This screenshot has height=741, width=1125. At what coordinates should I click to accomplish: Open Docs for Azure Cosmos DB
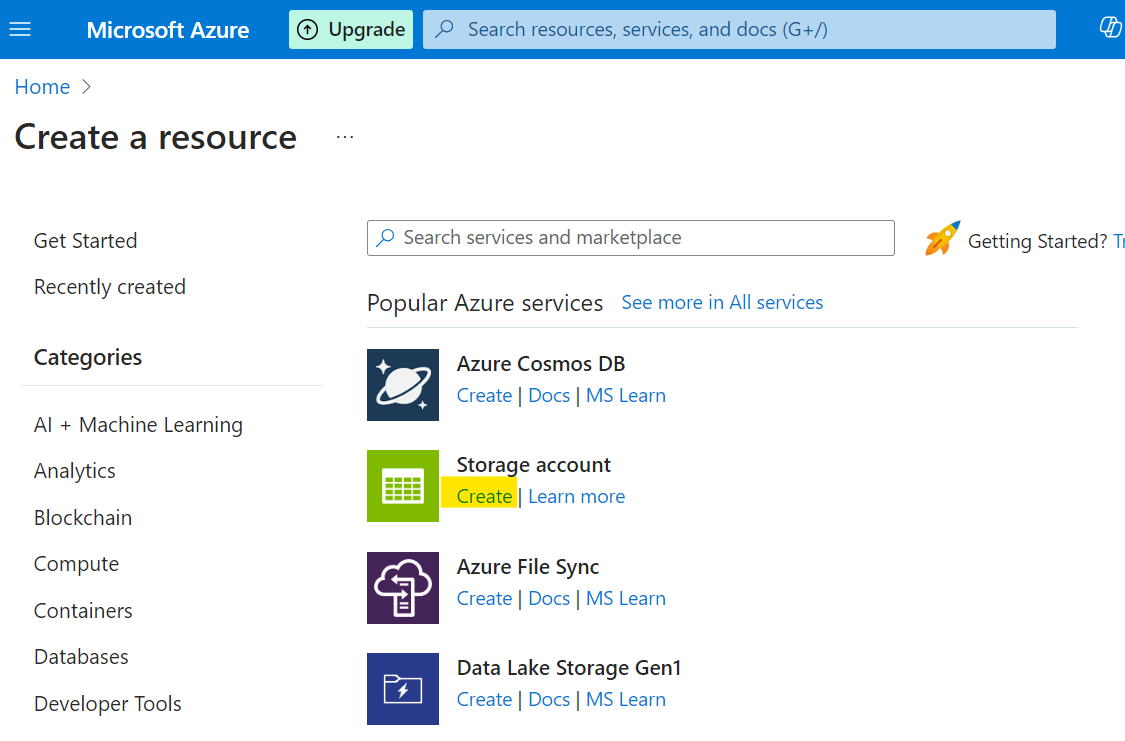[x=549, y=395]
